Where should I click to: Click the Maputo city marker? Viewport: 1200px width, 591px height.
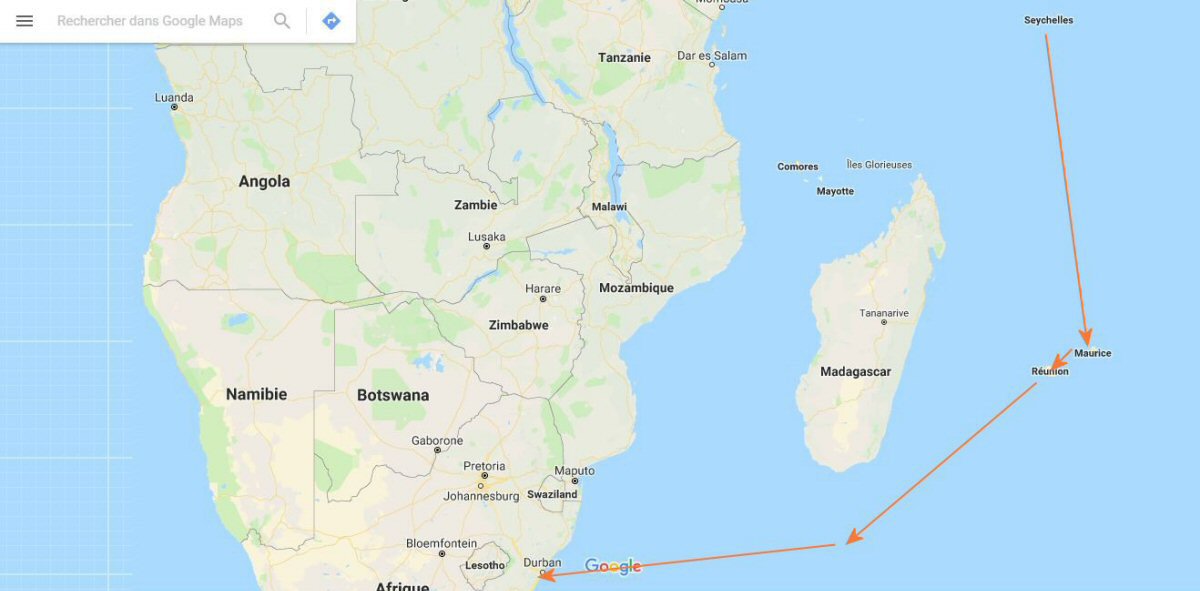click(x=574, y=481)
